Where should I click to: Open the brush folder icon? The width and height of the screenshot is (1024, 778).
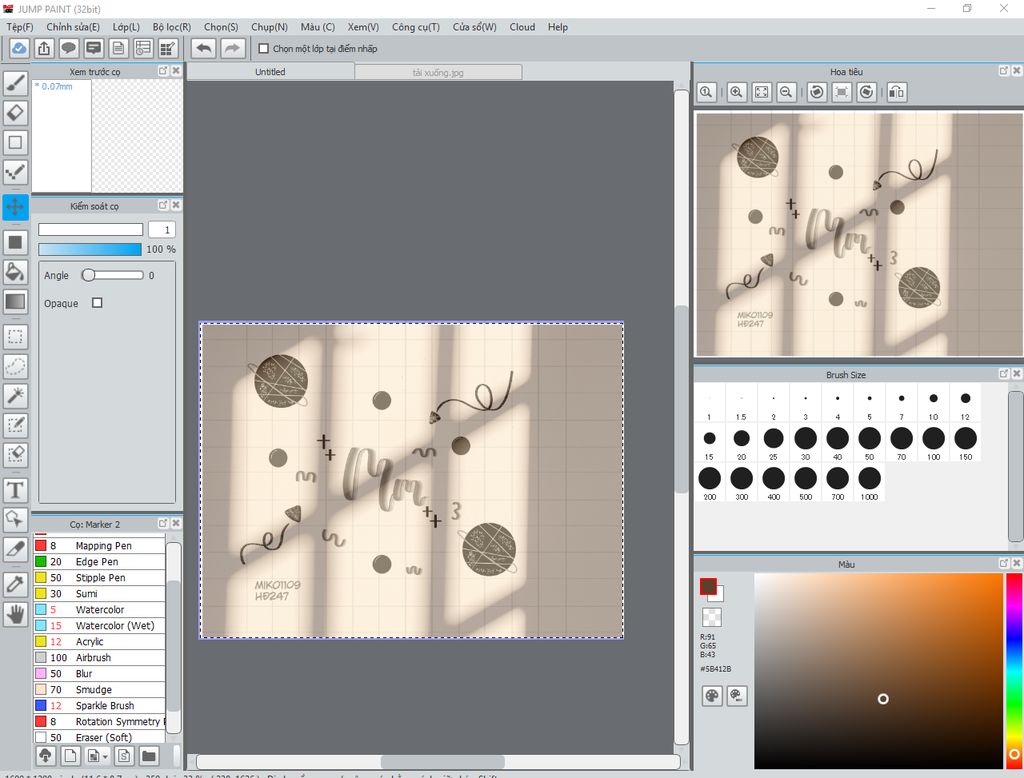(149, 756)
